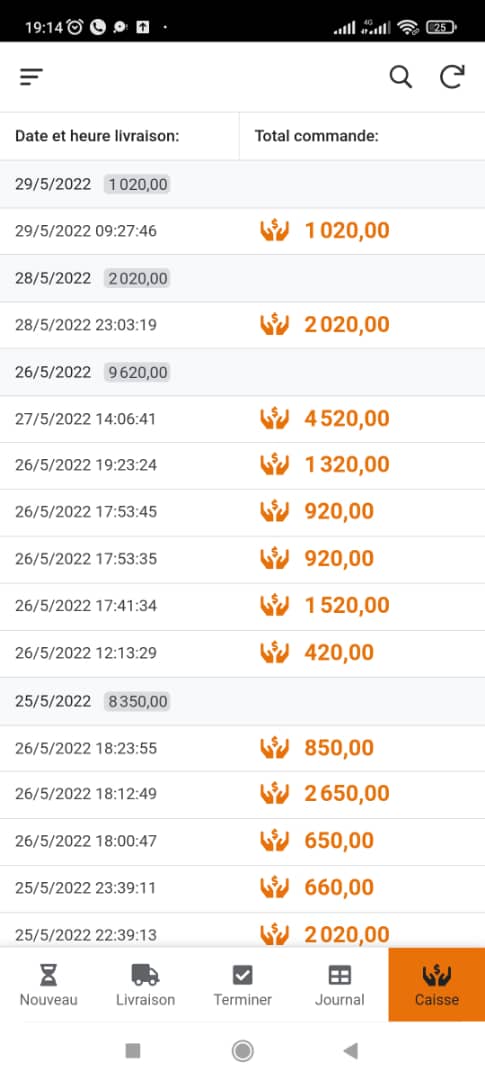Open the Journal tab
Screen dimensions: 485x1080
[x=340, y=984]
